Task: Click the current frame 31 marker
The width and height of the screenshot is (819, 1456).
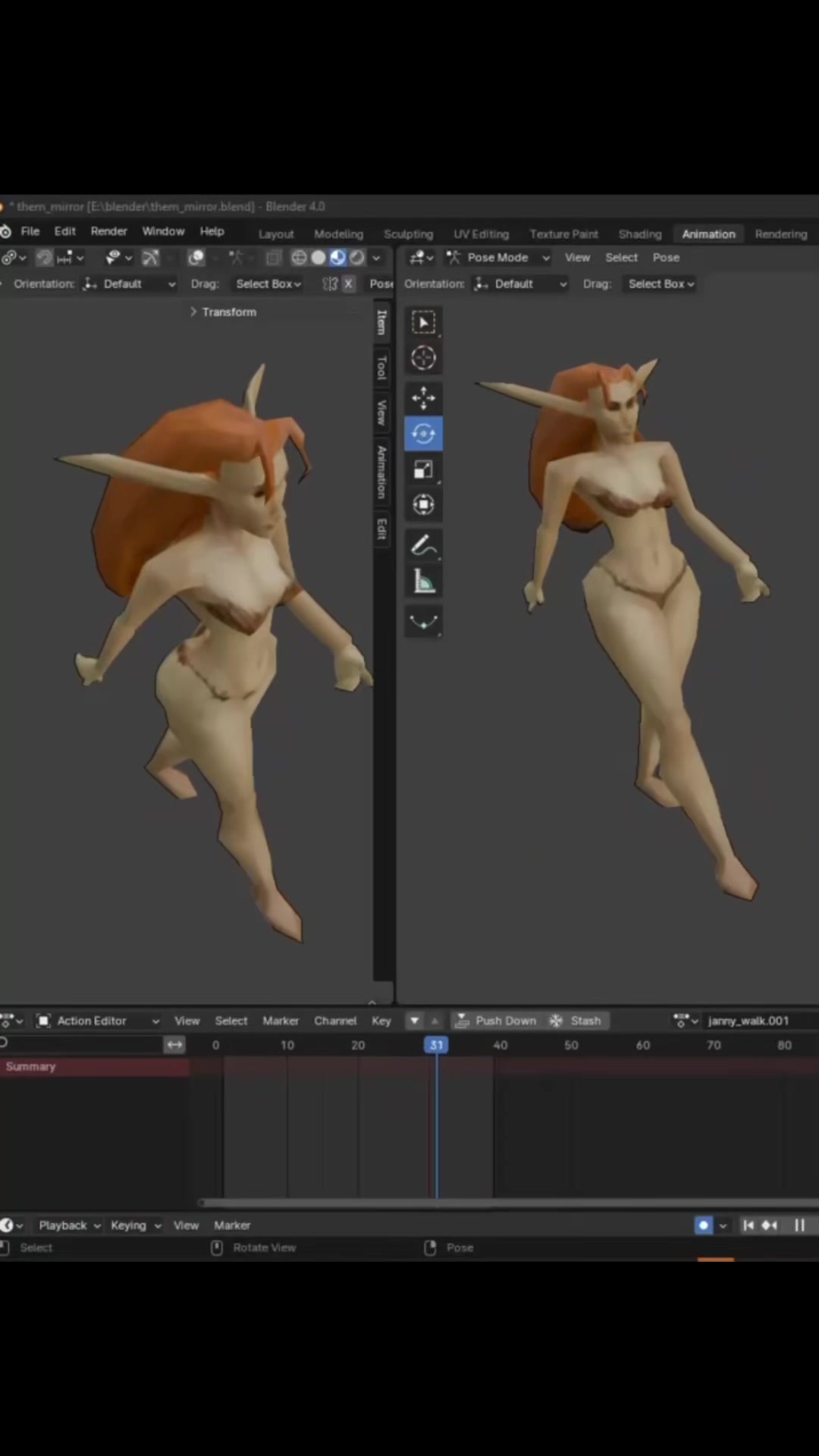Action: coord(436,1045)
